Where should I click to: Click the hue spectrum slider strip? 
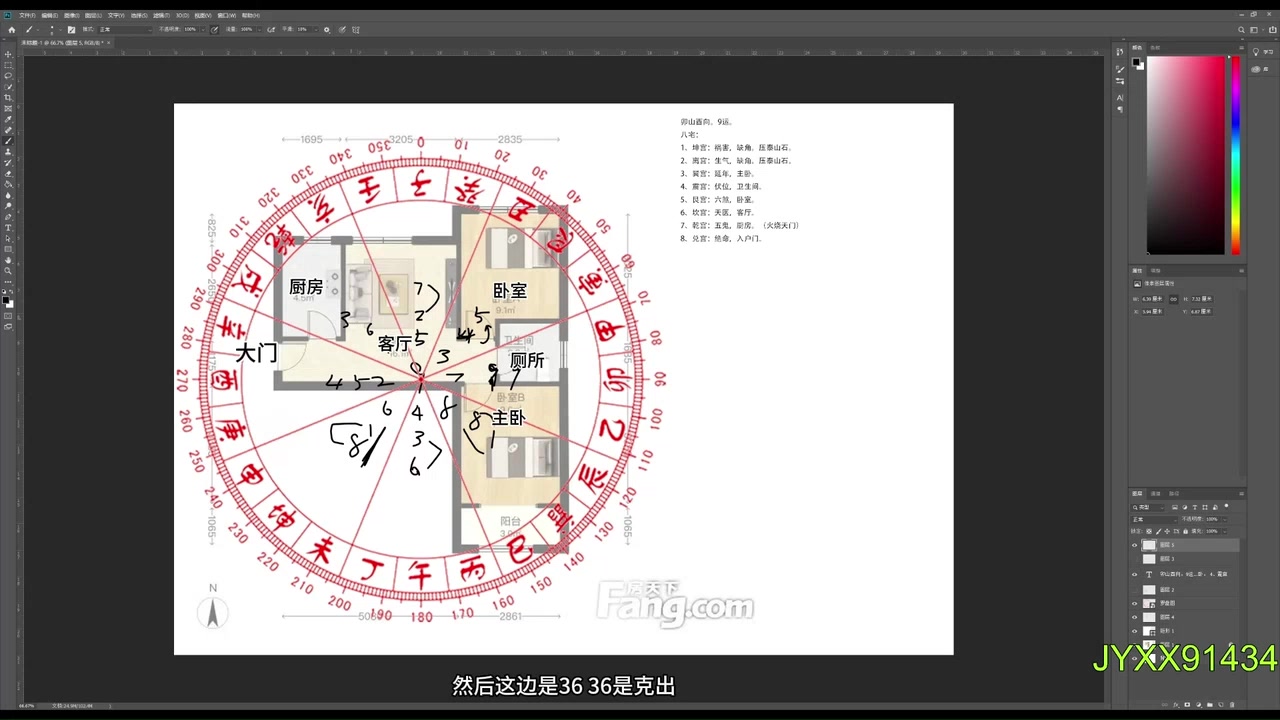point(1236,155)
